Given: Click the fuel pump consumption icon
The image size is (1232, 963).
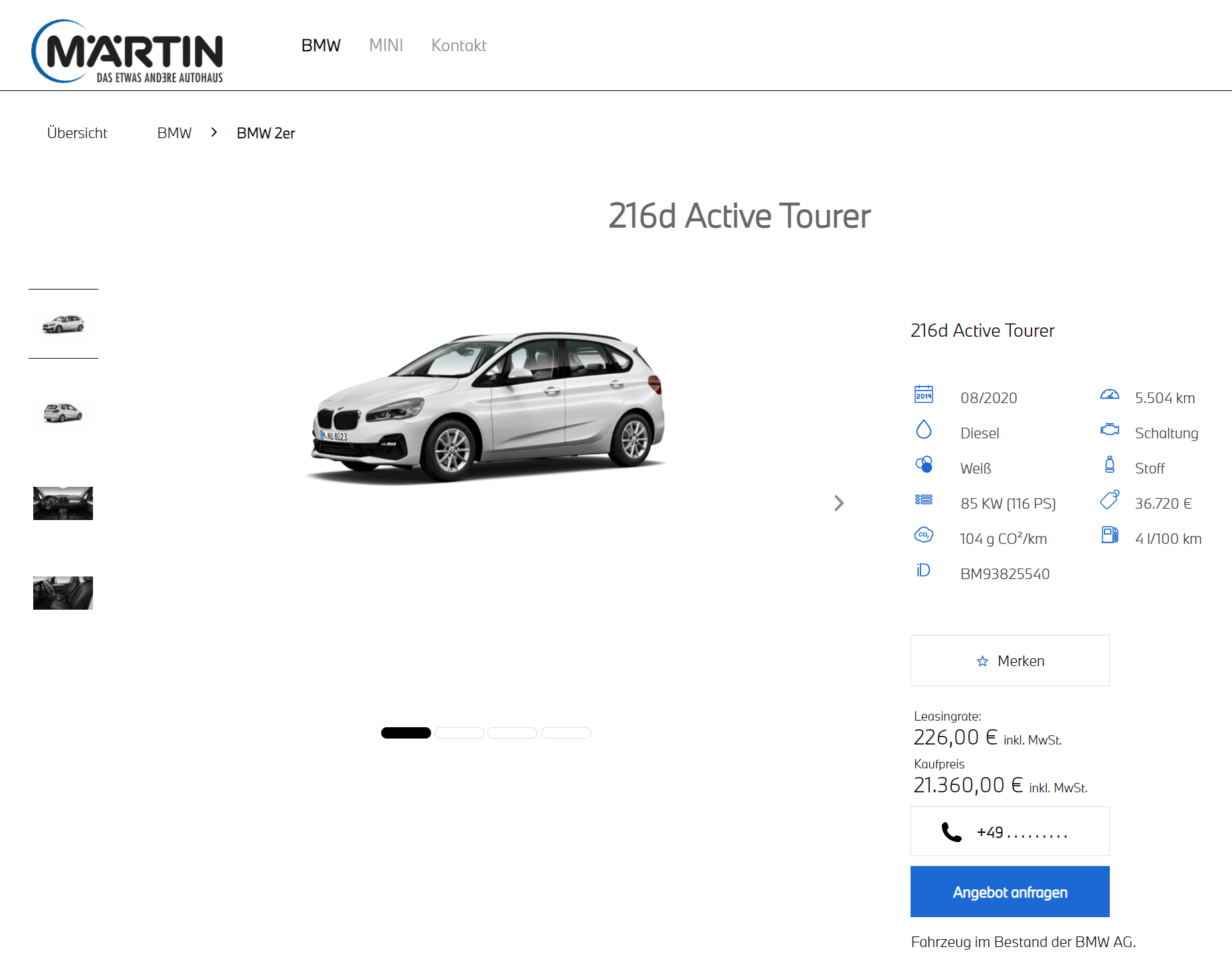Looking at the screenshot, I should tap(1110, 535).
